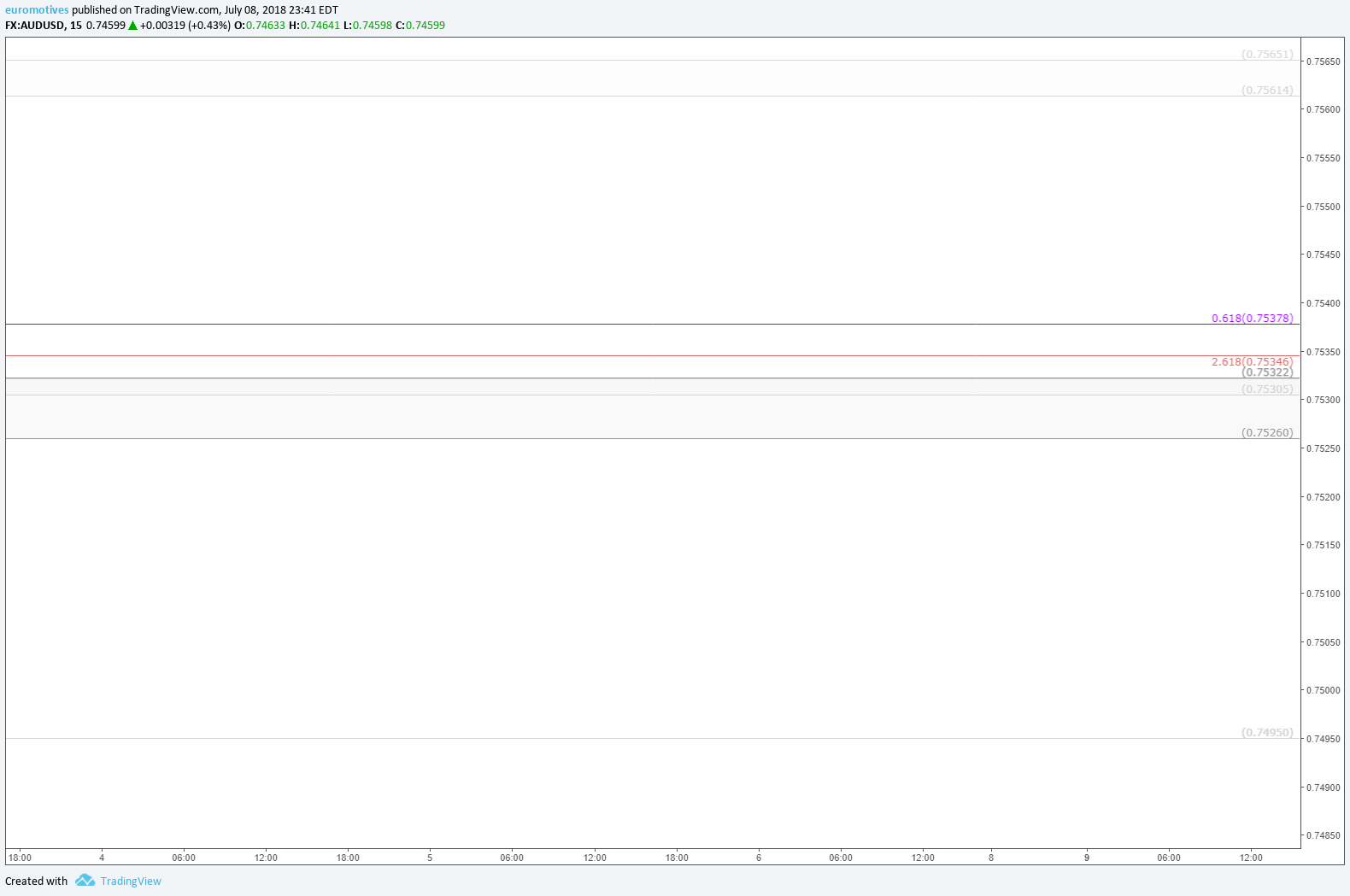Click day 8 on time axis
1350x896 pixels.
(991, 858)
